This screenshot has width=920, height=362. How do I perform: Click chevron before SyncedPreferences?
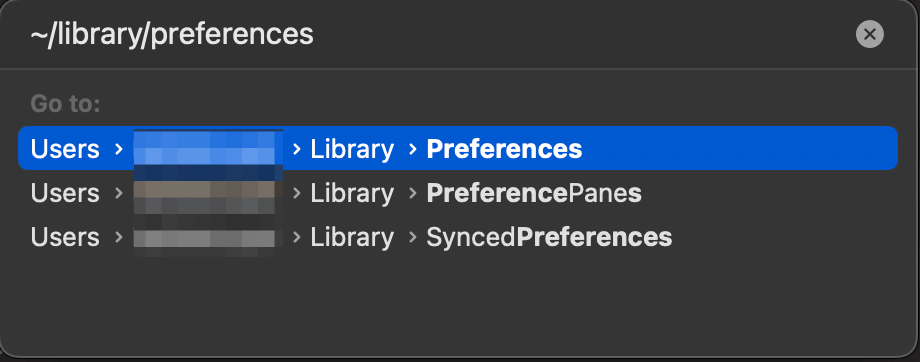pyautogui.click(x=412, y=237)
